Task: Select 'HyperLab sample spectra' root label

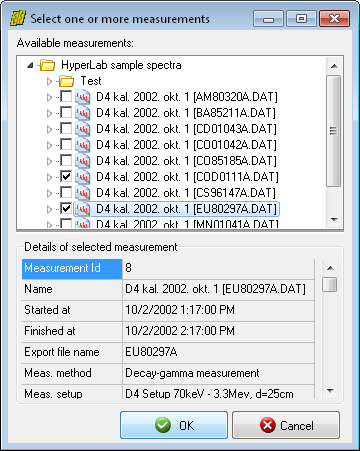Action: pos(121,65)
